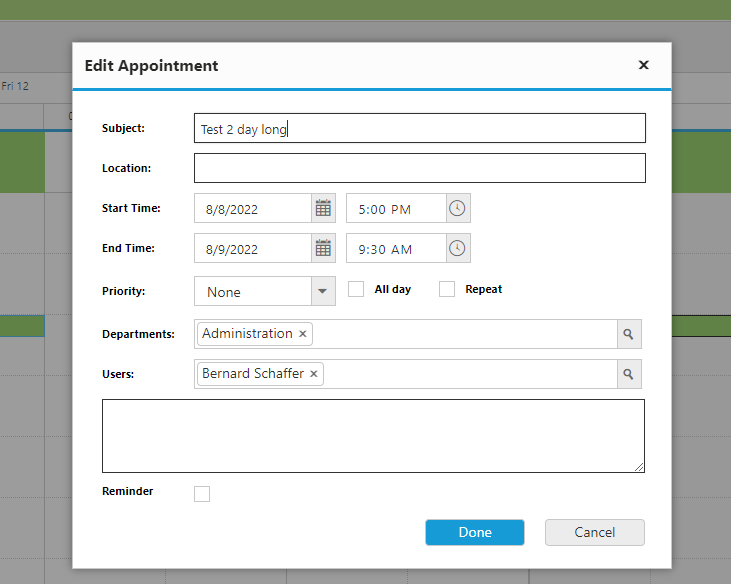
Task: Cancel the appointment edit
Action: coord(595,532)
